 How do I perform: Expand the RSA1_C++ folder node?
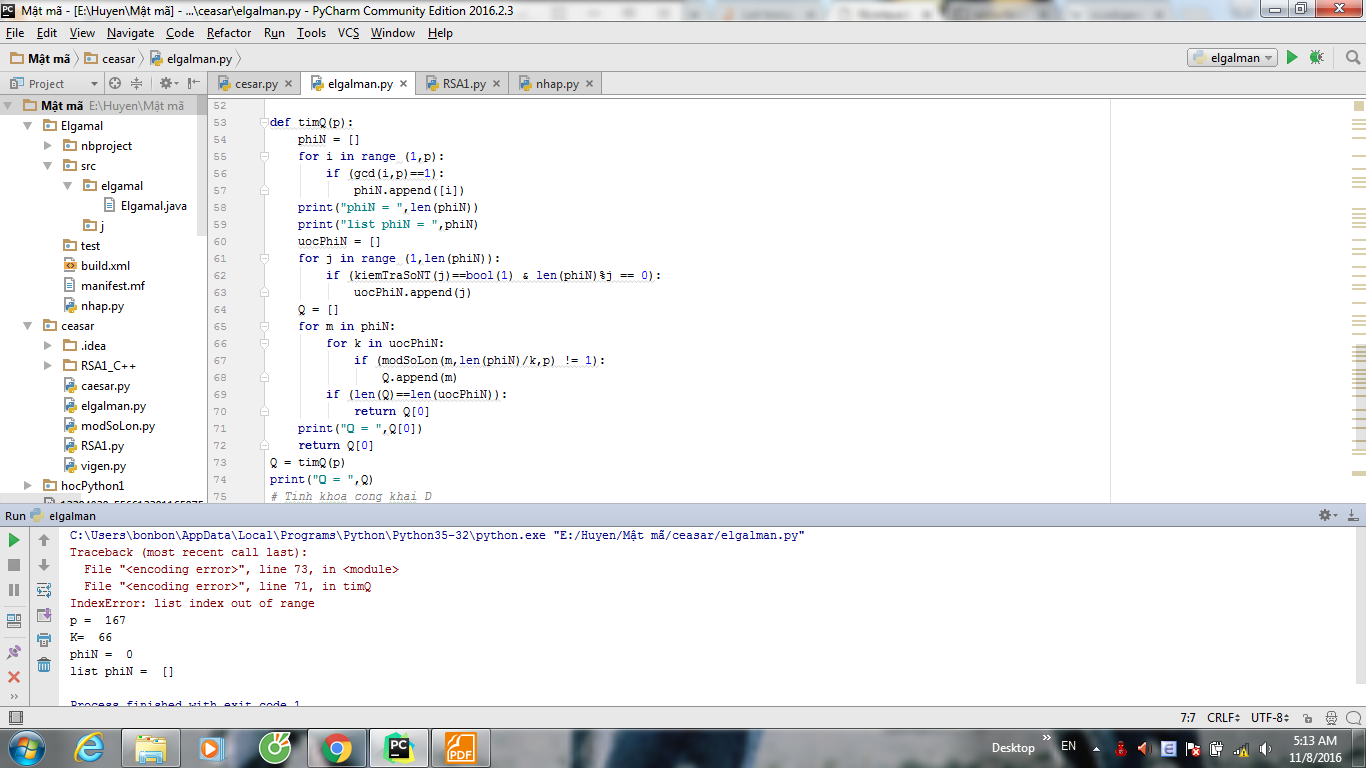[x=48, y=366]
